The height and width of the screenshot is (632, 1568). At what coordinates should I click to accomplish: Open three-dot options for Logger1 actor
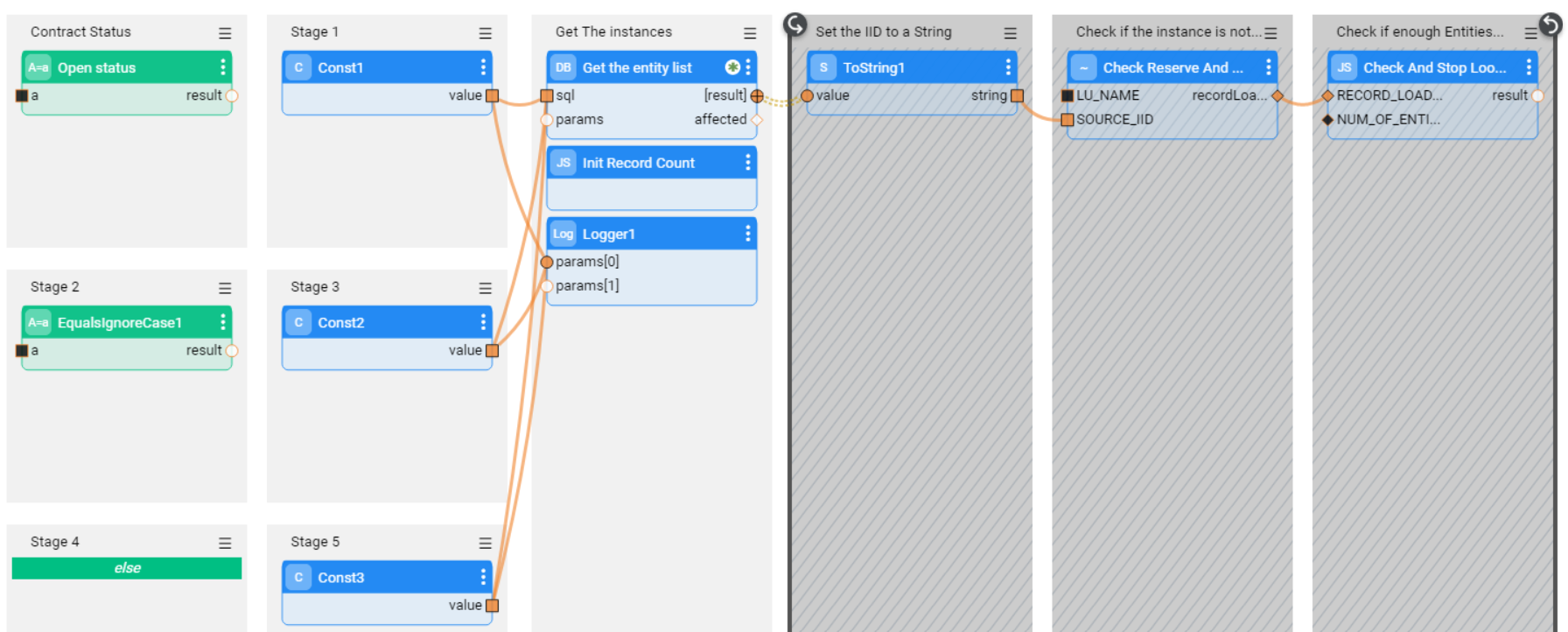pyautogui.click(x=747, y=234)
